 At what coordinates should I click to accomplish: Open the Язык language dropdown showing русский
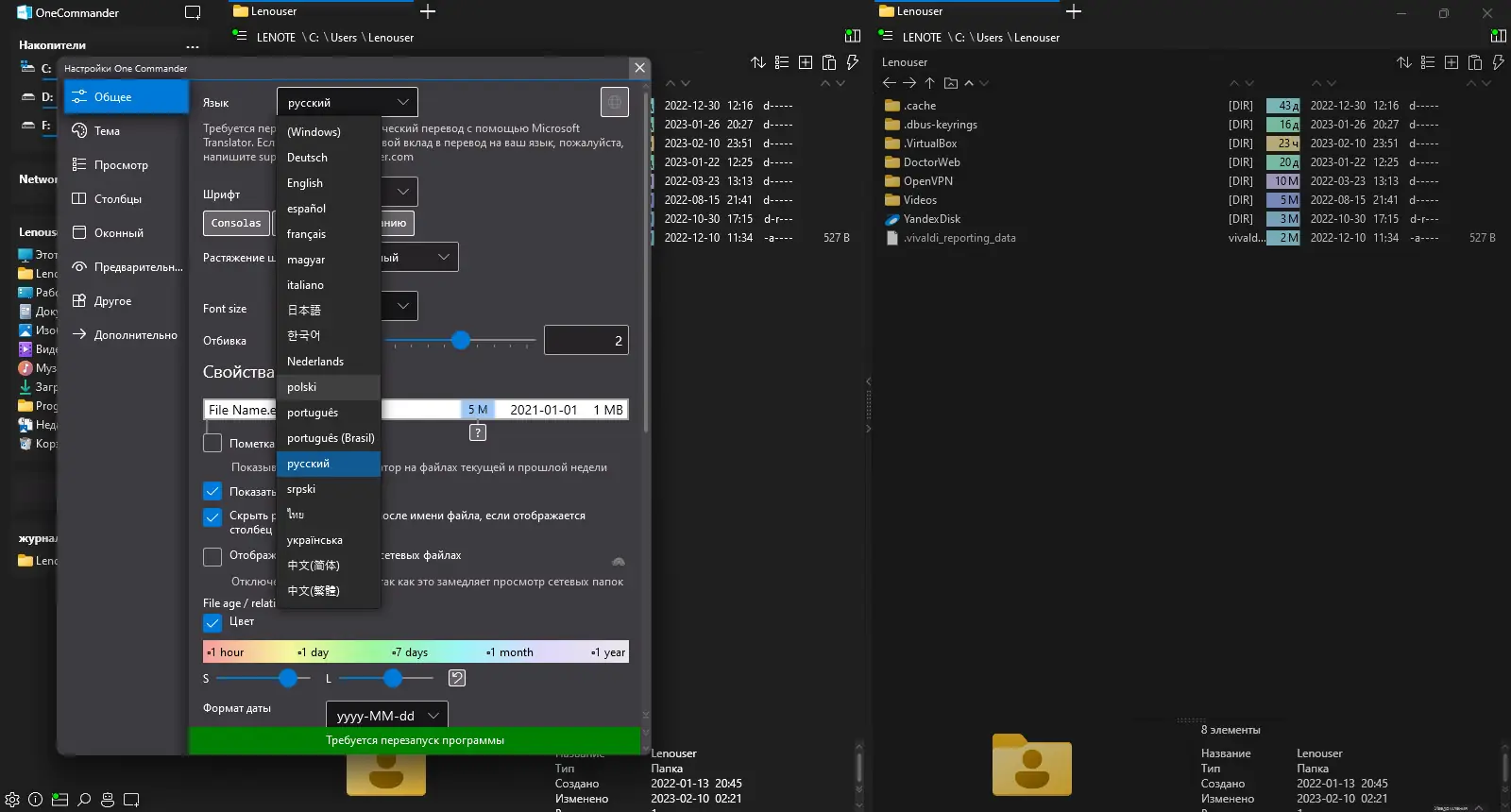(348, 102)
